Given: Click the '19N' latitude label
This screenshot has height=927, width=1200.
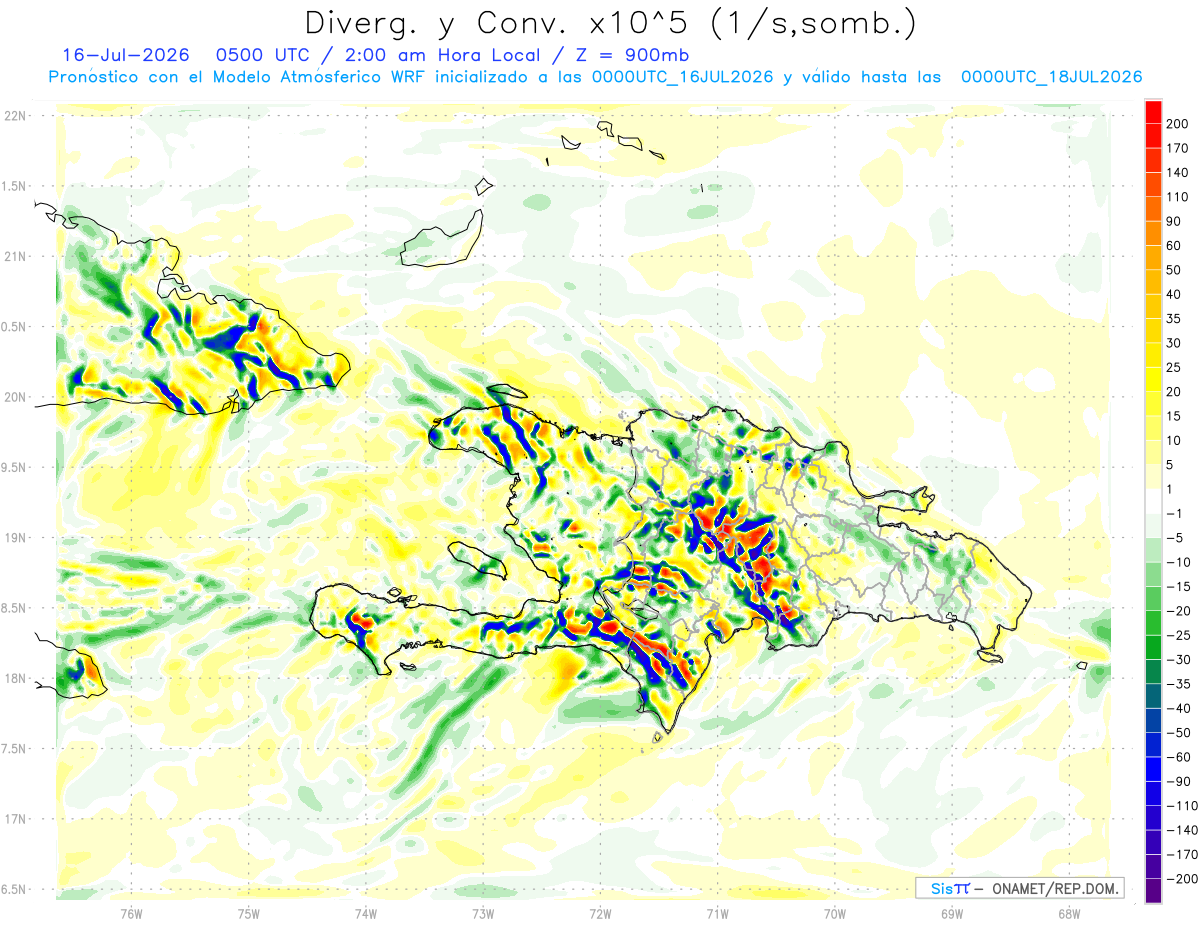Looking at the screenshot, I should click(x=16, y=537).
